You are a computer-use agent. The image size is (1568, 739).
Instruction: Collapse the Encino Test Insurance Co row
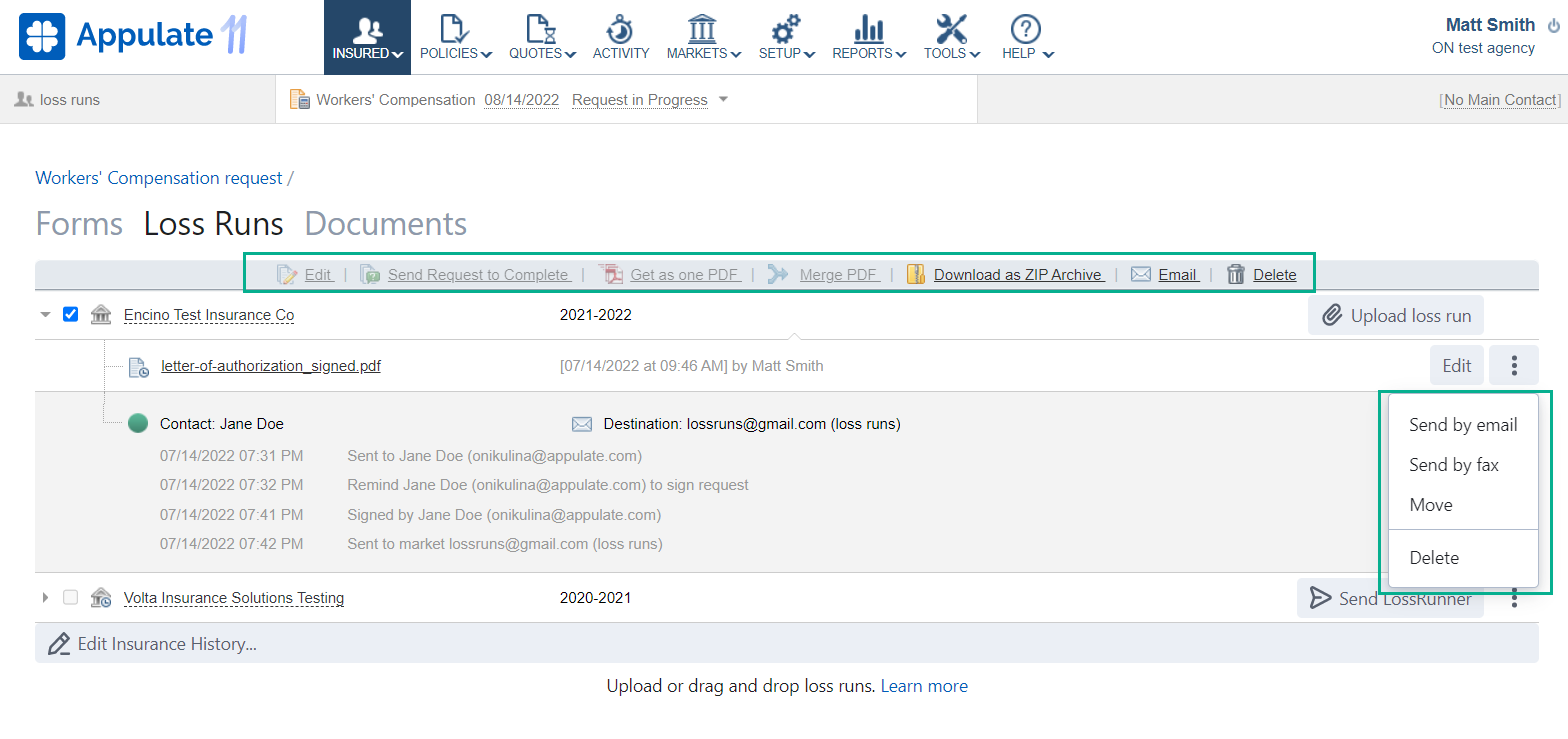(x=45, y=315)
